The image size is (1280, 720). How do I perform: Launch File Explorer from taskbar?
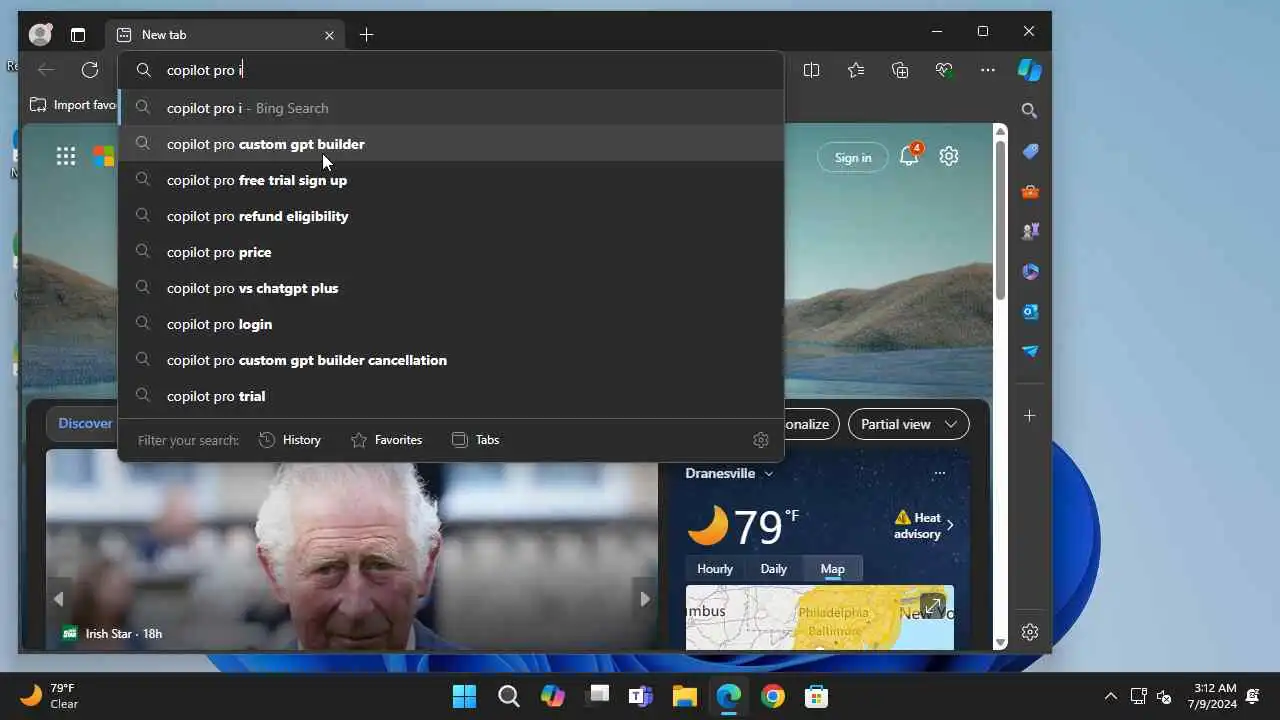(684, 696)
